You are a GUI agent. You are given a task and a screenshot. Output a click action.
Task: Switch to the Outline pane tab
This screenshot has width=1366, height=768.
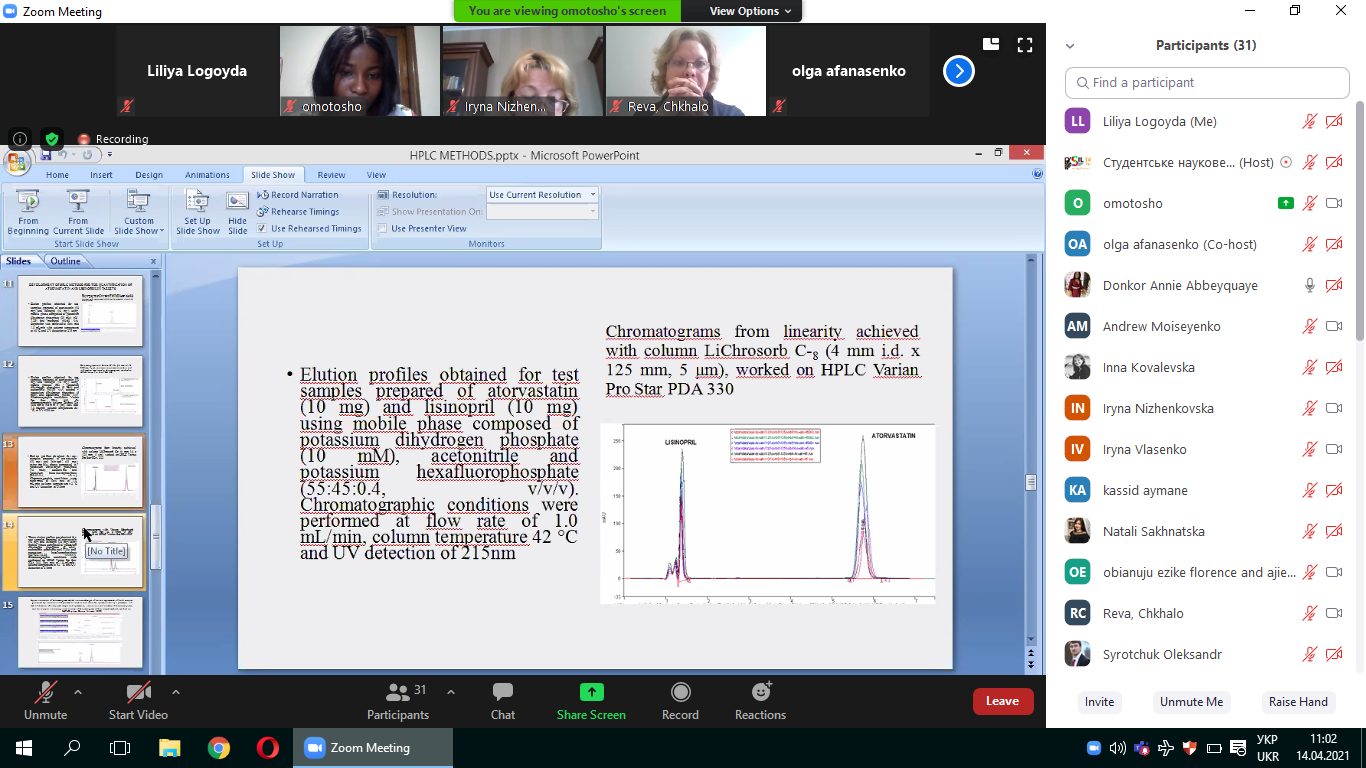65,261
